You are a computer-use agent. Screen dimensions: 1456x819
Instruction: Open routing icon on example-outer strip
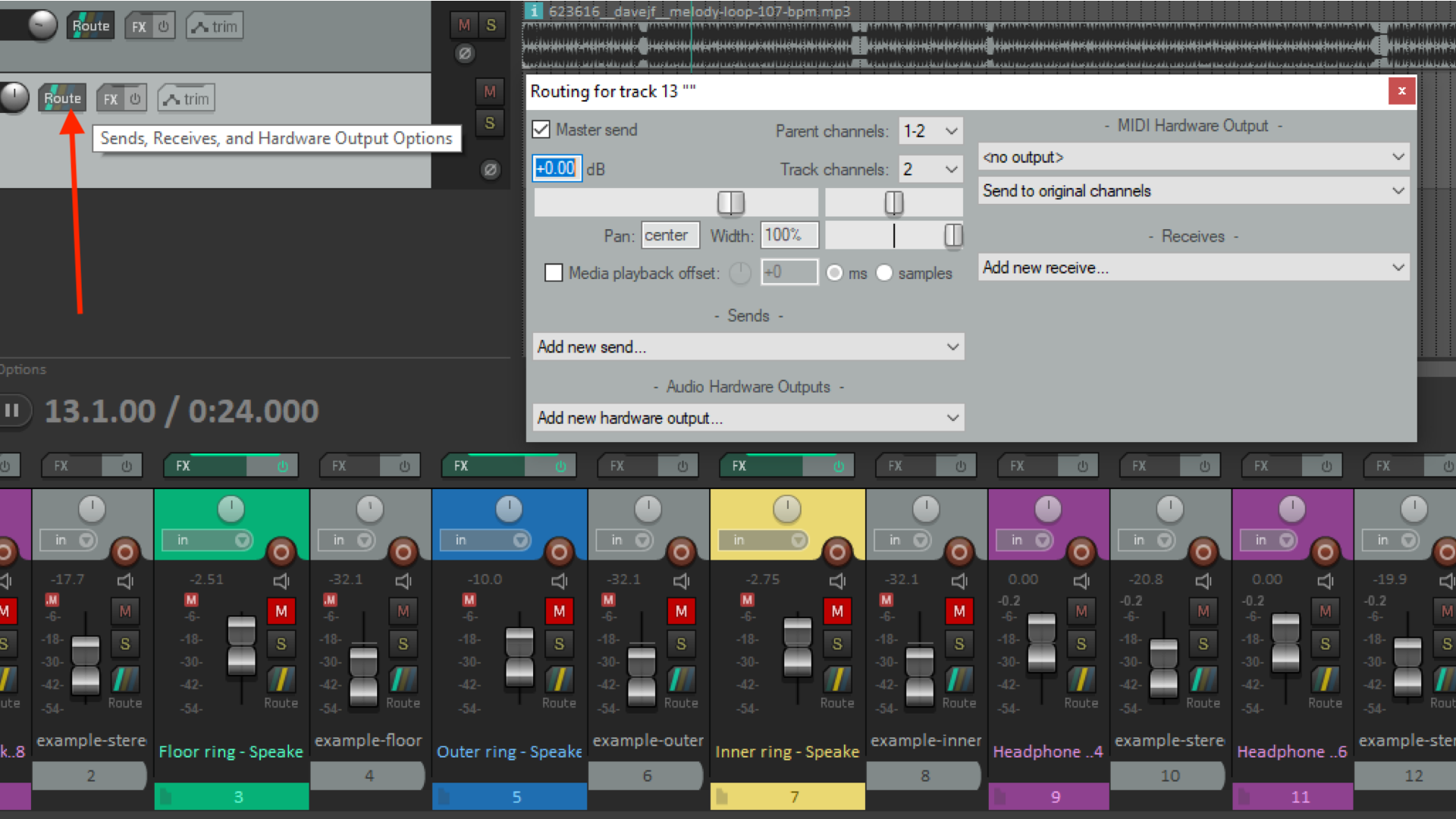[x=681, y=679]
